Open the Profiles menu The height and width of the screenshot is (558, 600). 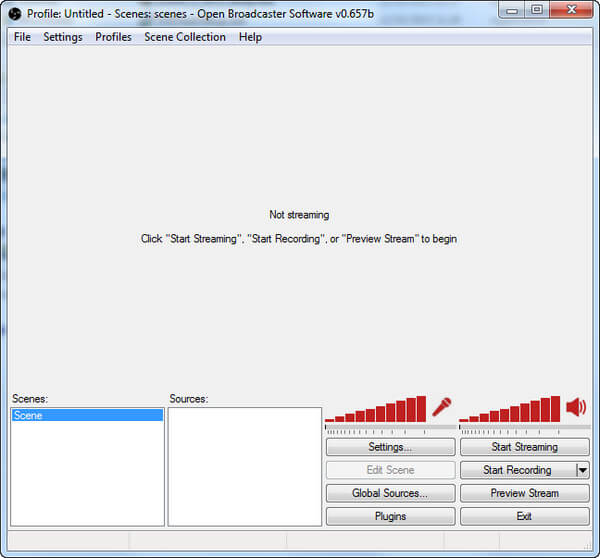click(x=113, y=37)
